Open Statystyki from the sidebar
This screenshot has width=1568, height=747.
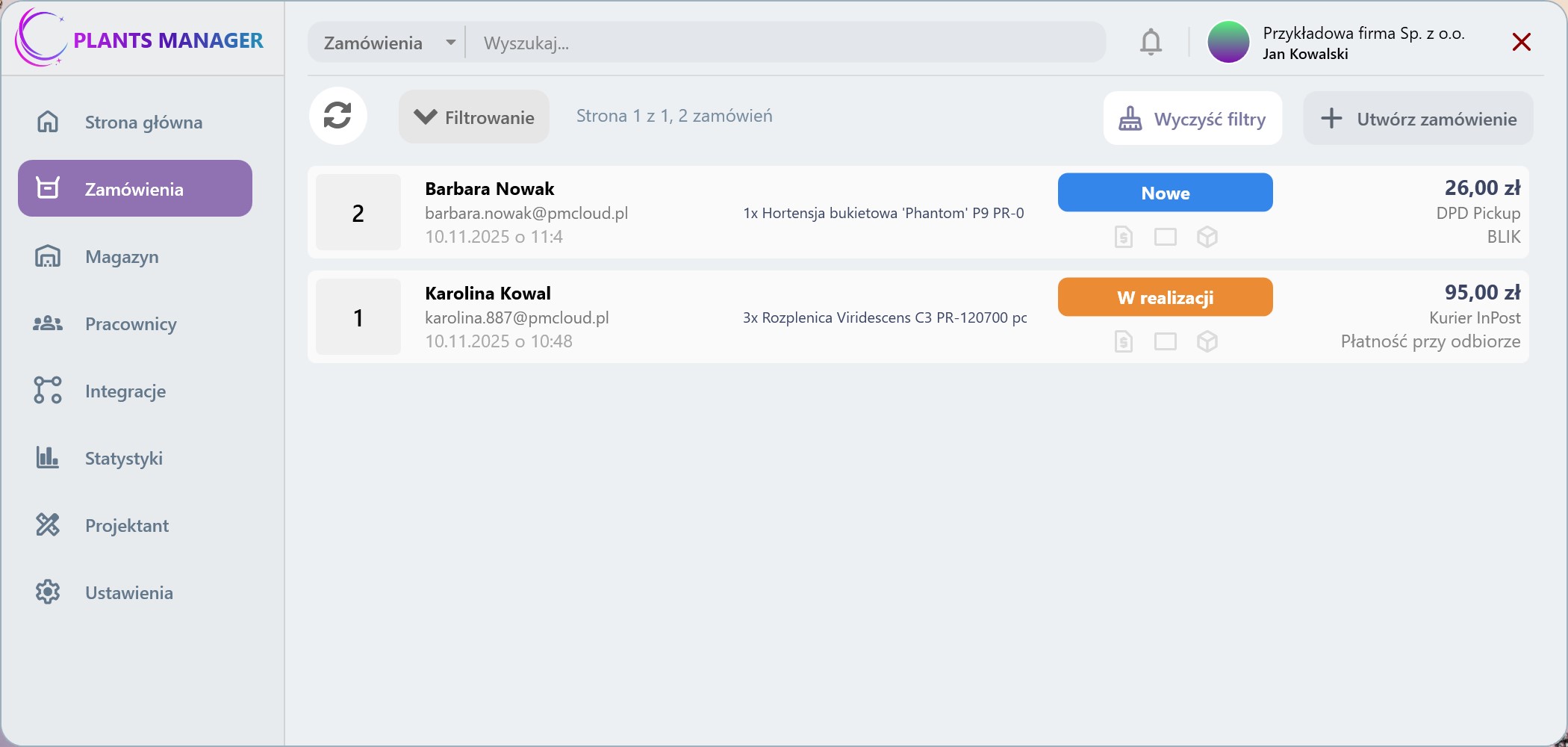point(123,458)
